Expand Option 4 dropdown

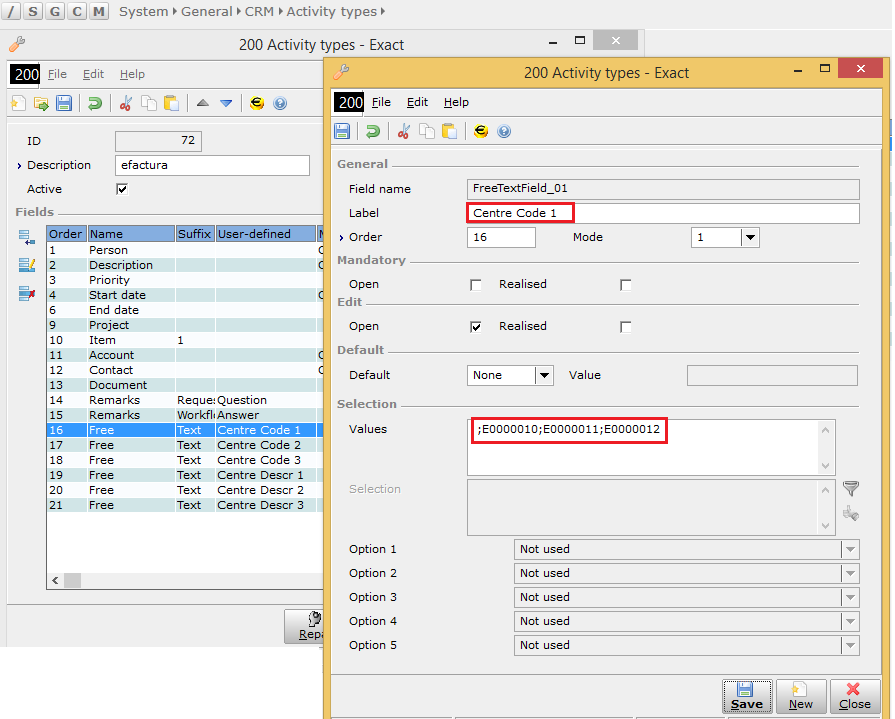850,621
